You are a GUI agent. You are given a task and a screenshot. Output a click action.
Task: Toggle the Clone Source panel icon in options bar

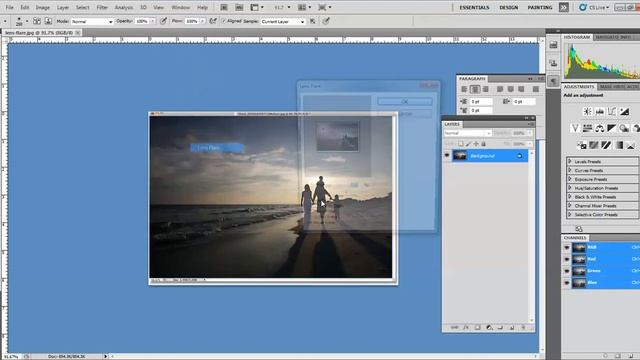pos(48,21)
